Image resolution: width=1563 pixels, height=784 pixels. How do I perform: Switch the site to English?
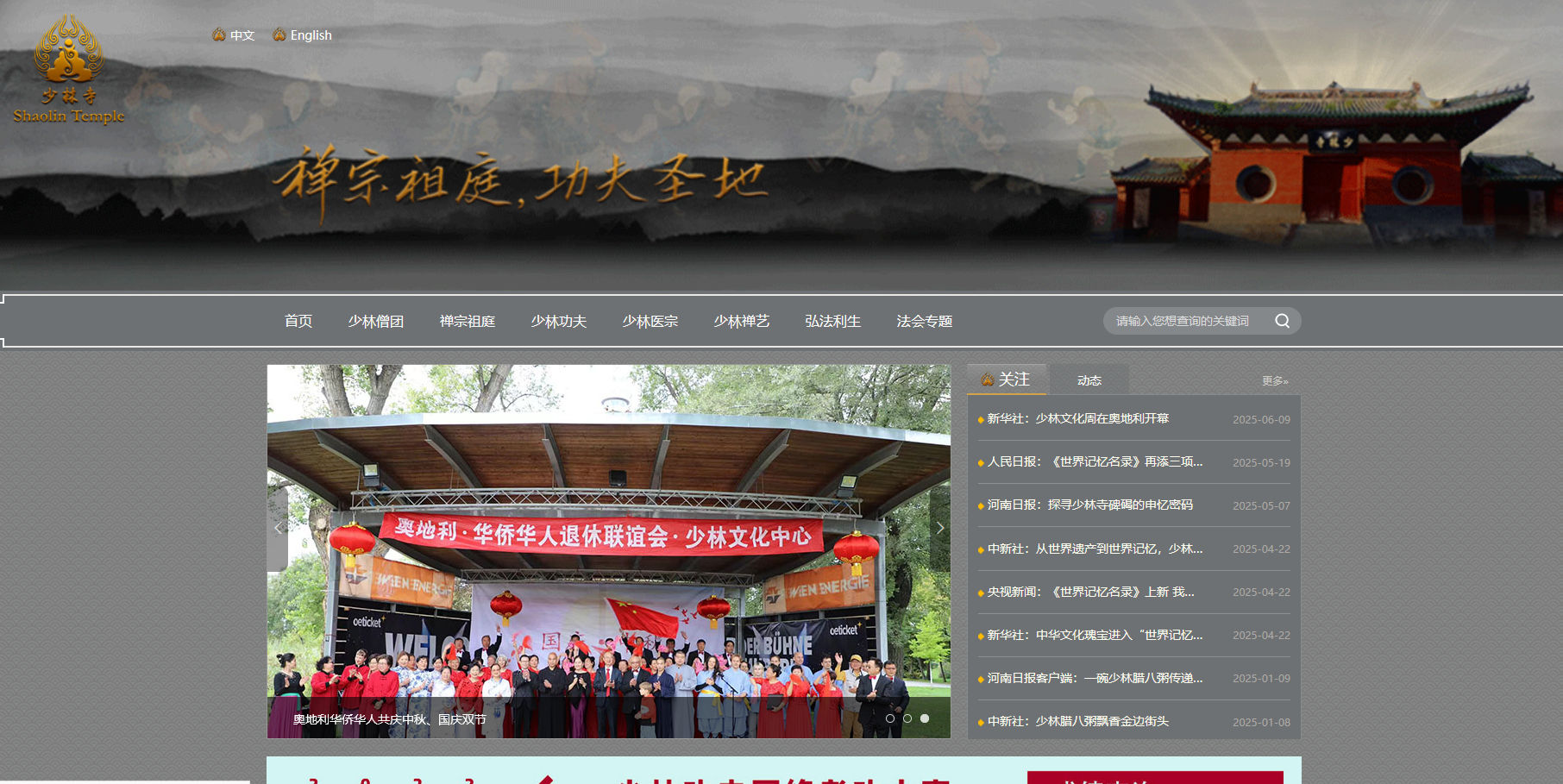pyautogui.click(x=311, y=34)
